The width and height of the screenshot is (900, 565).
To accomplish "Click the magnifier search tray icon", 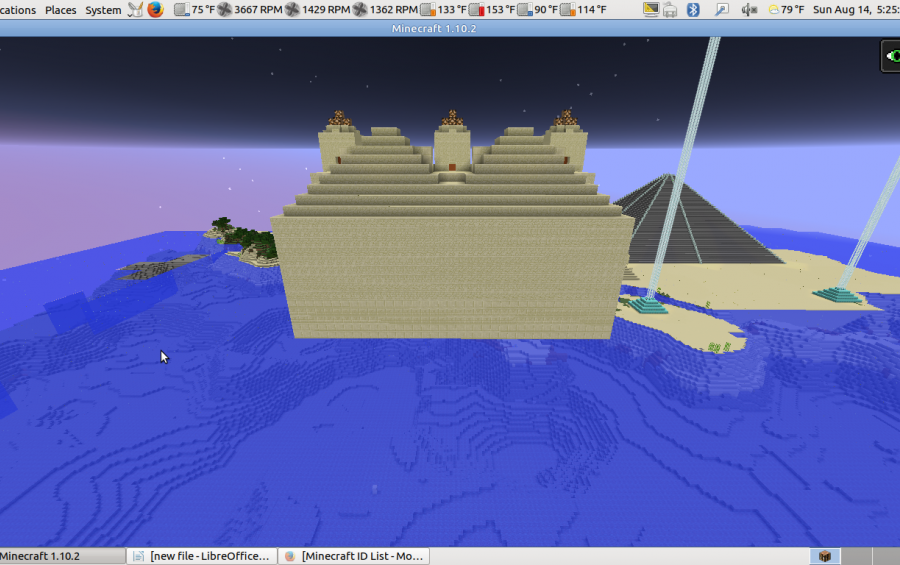I will click(721, 9).
